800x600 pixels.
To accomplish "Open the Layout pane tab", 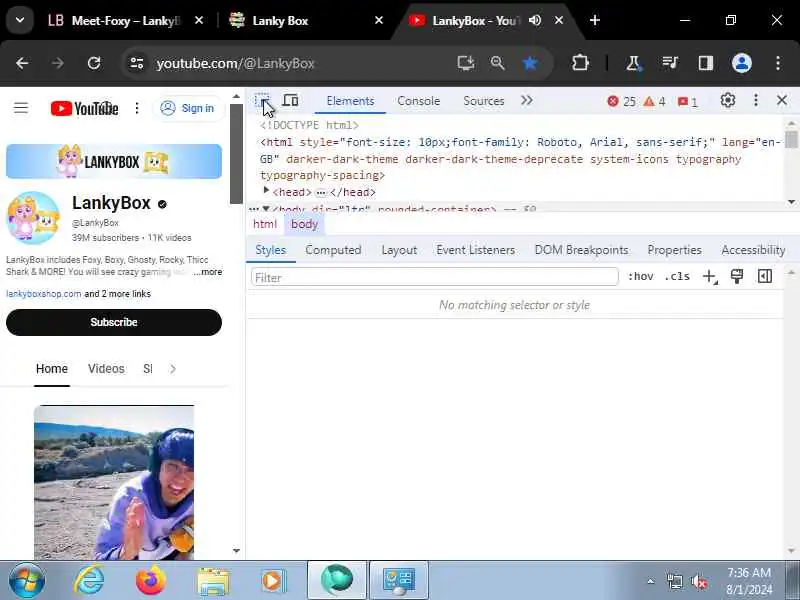I will coord(399,250).
